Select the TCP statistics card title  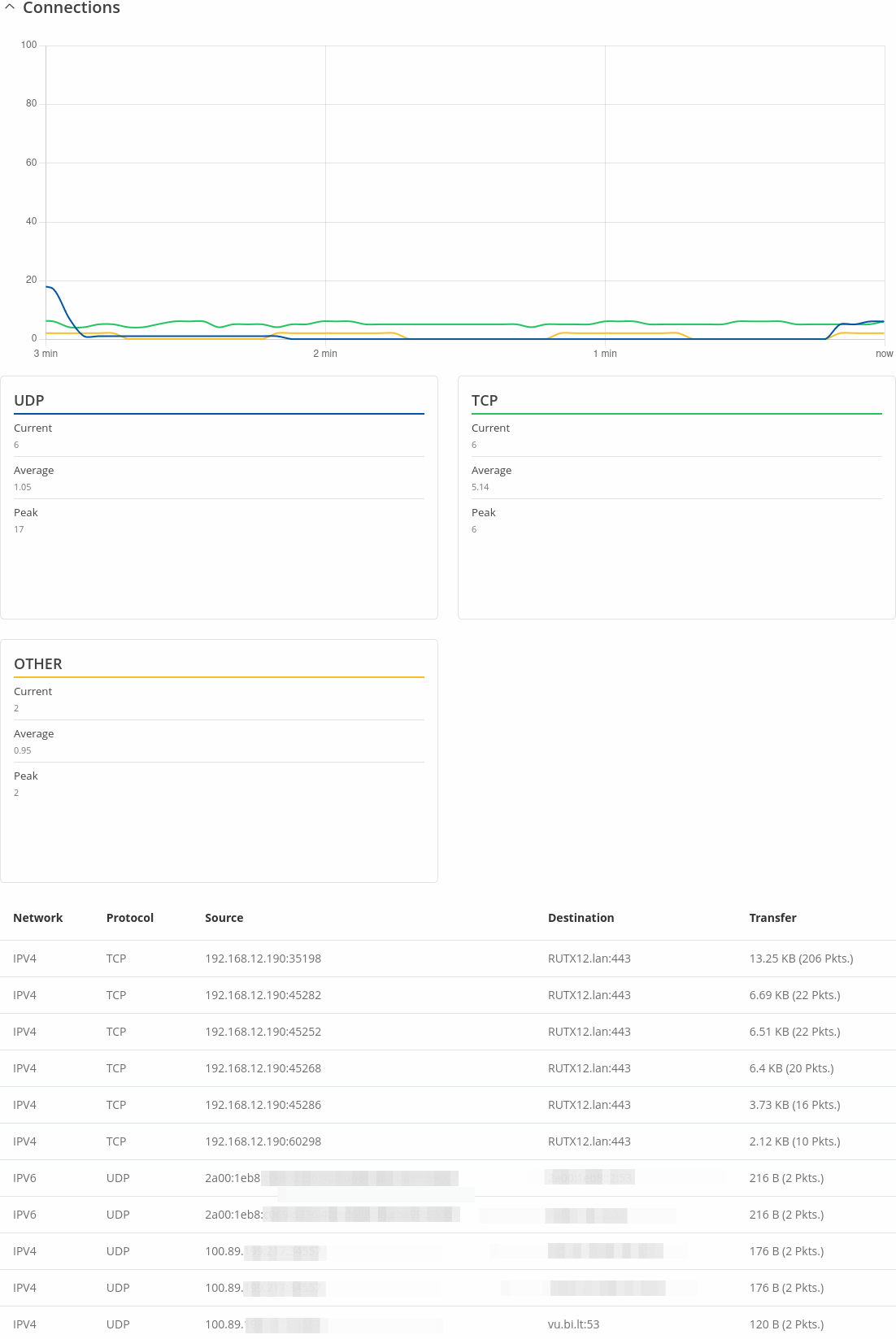[485, 401]
